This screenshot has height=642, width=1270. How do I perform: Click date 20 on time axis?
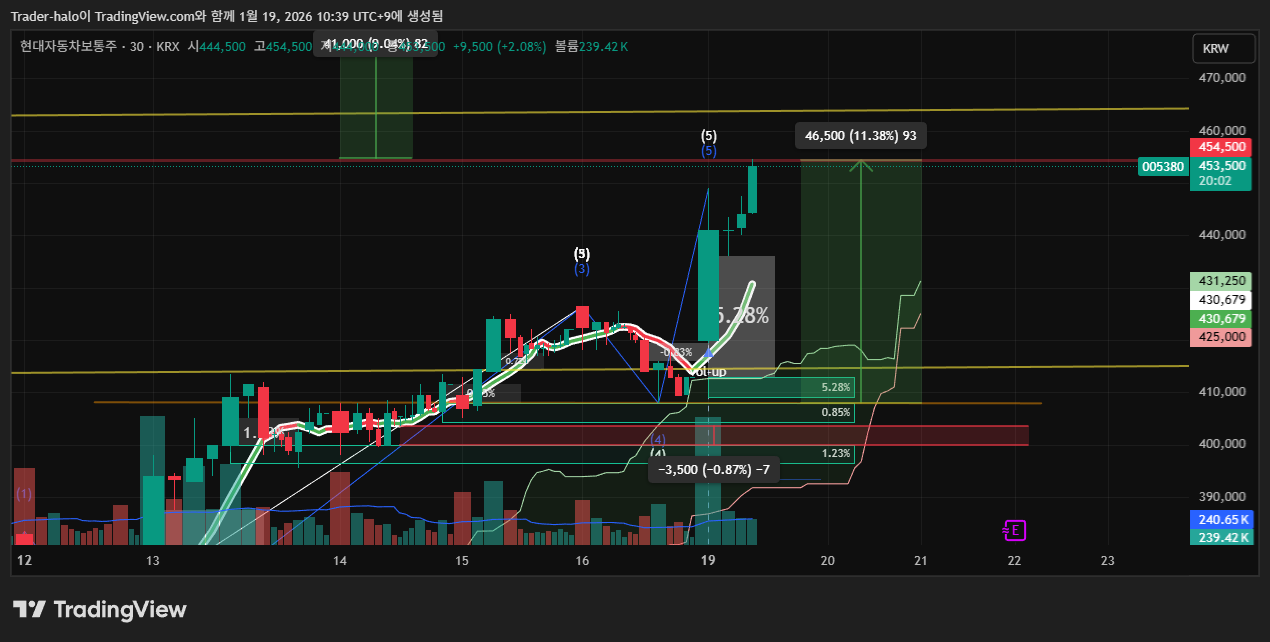pos(827,561)
